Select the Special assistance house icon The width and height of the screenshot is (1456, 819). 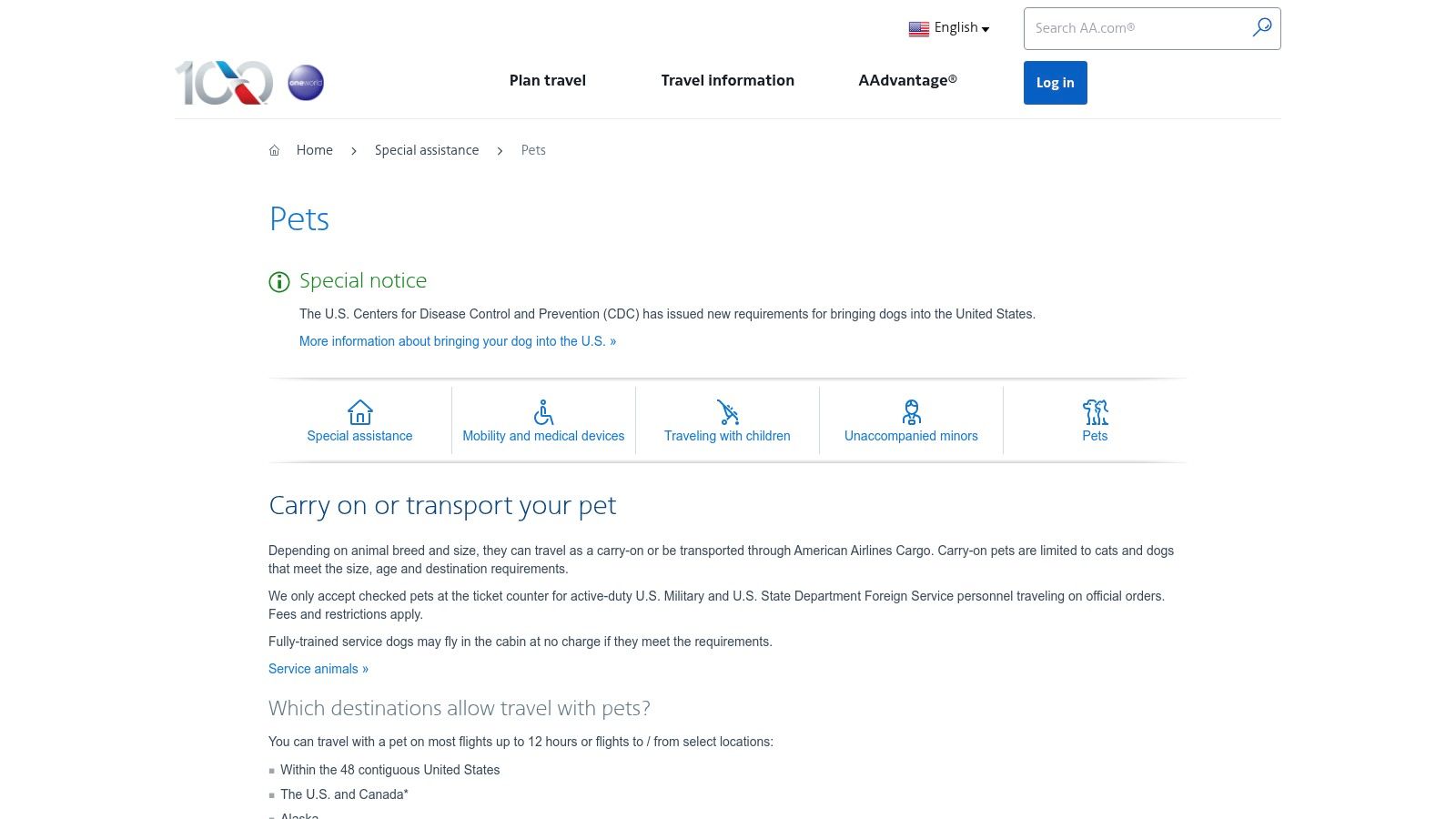[x=359, y=412]
